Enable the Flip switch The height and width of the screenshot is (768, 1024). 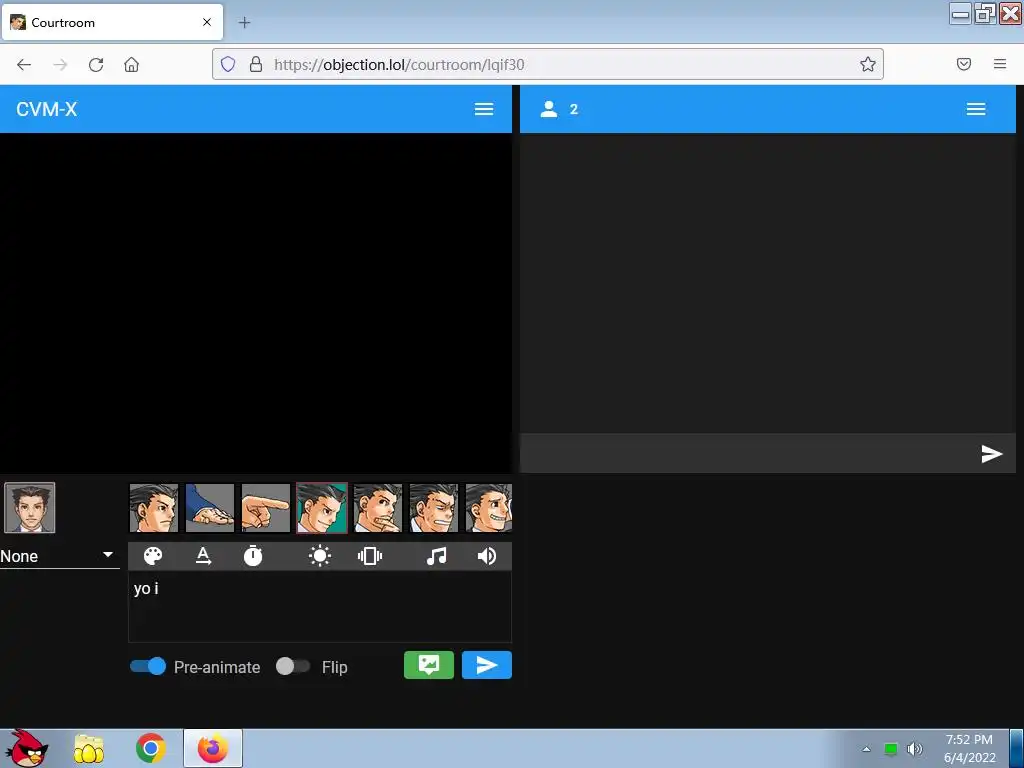(x=293, y=666)
